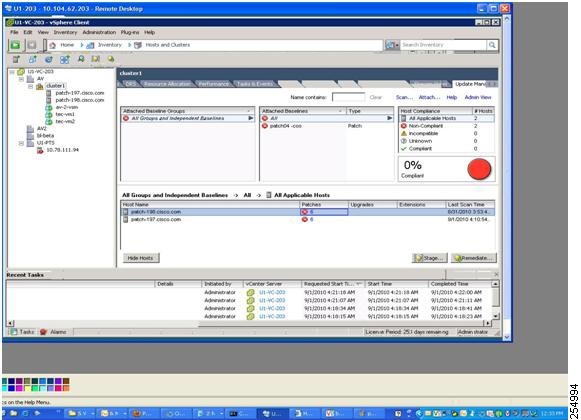Image resolution: width=581 pixels, height=420 pixels.
Task: Click the Admin View link
Action: point(478,97)
